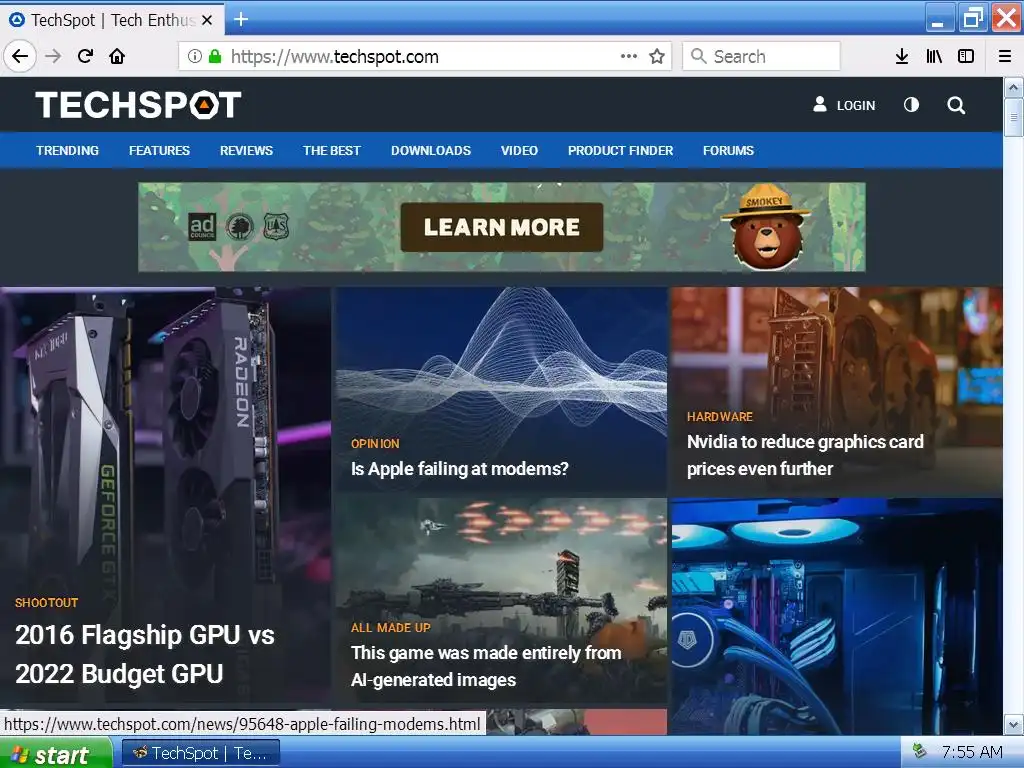Open Nvidia graphics card prices article
The image size is (1024, 768).
coord(805,455)
